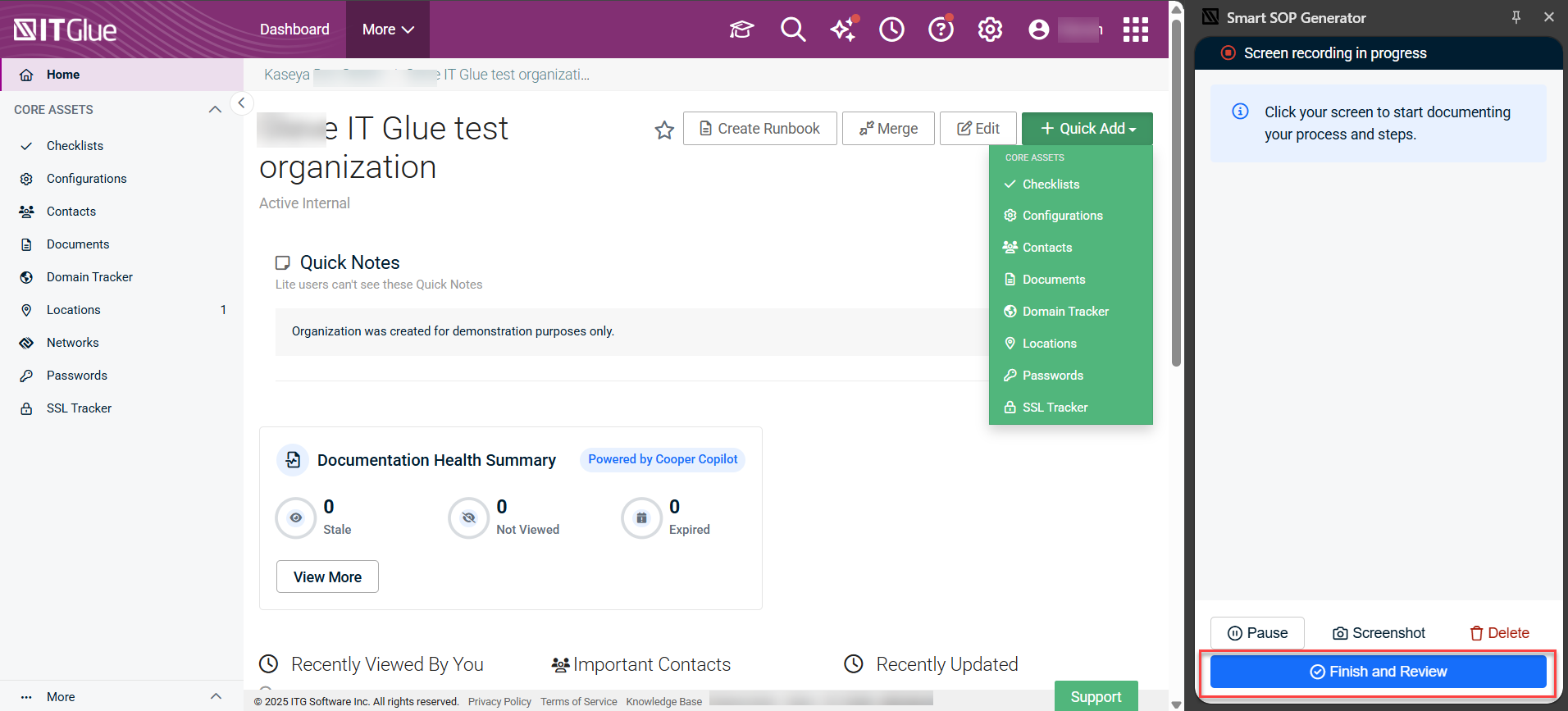This screenshot has width=1568, height=711.
Task: Go to the Dashboard tab
Action: click(x=294, y=30)
